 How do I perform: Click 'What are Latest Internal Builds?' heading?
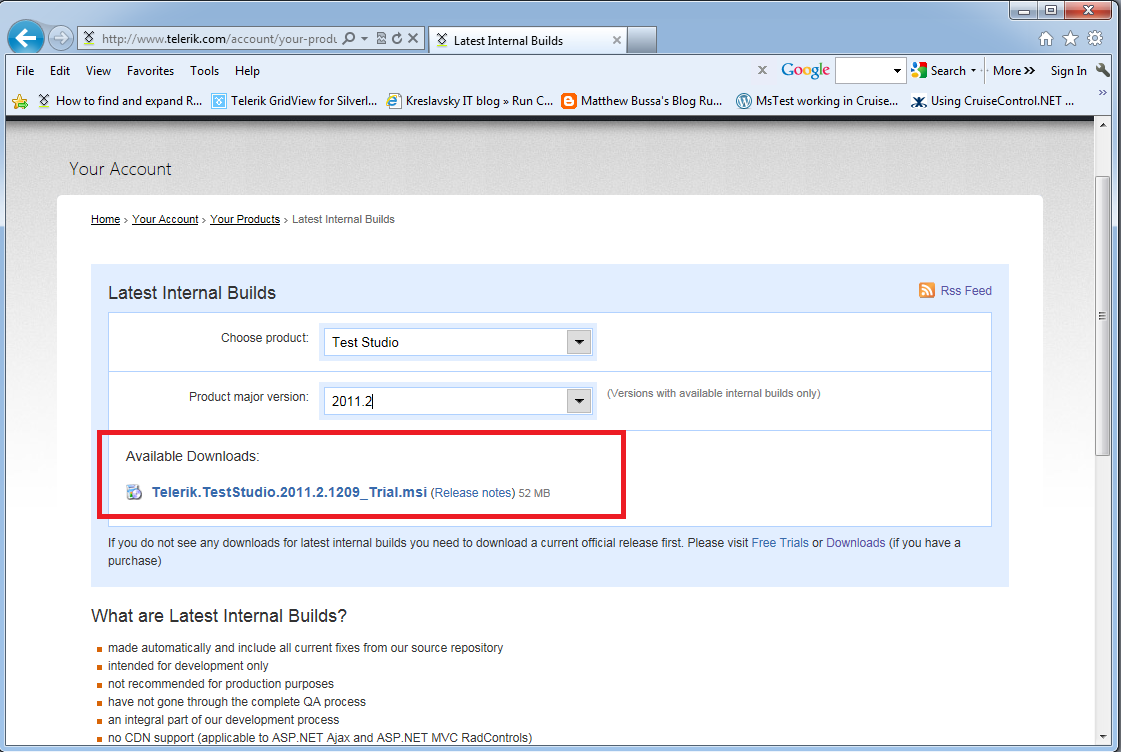219,616
